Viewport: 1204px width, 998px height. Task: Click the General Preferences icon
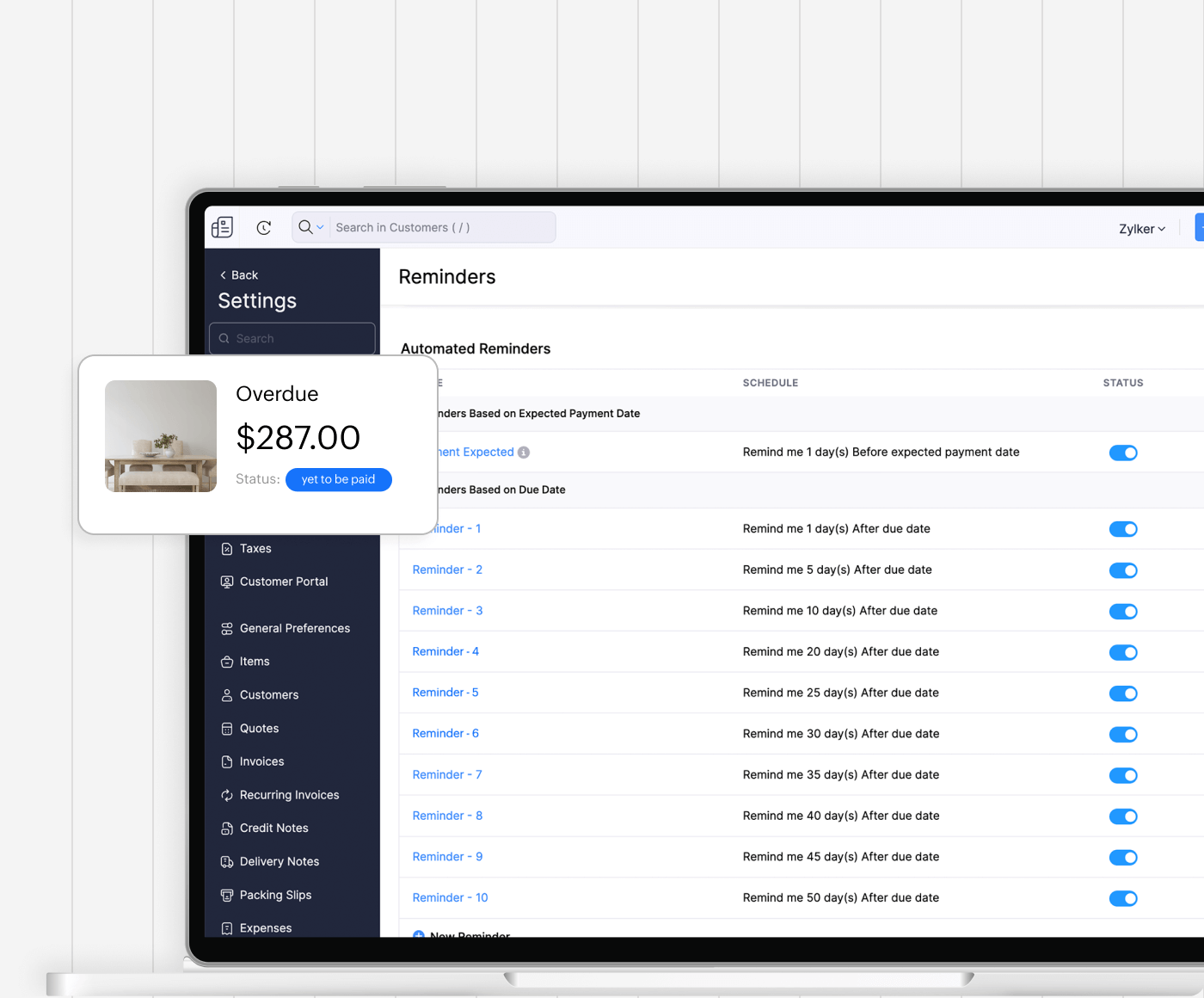(227, 629)
